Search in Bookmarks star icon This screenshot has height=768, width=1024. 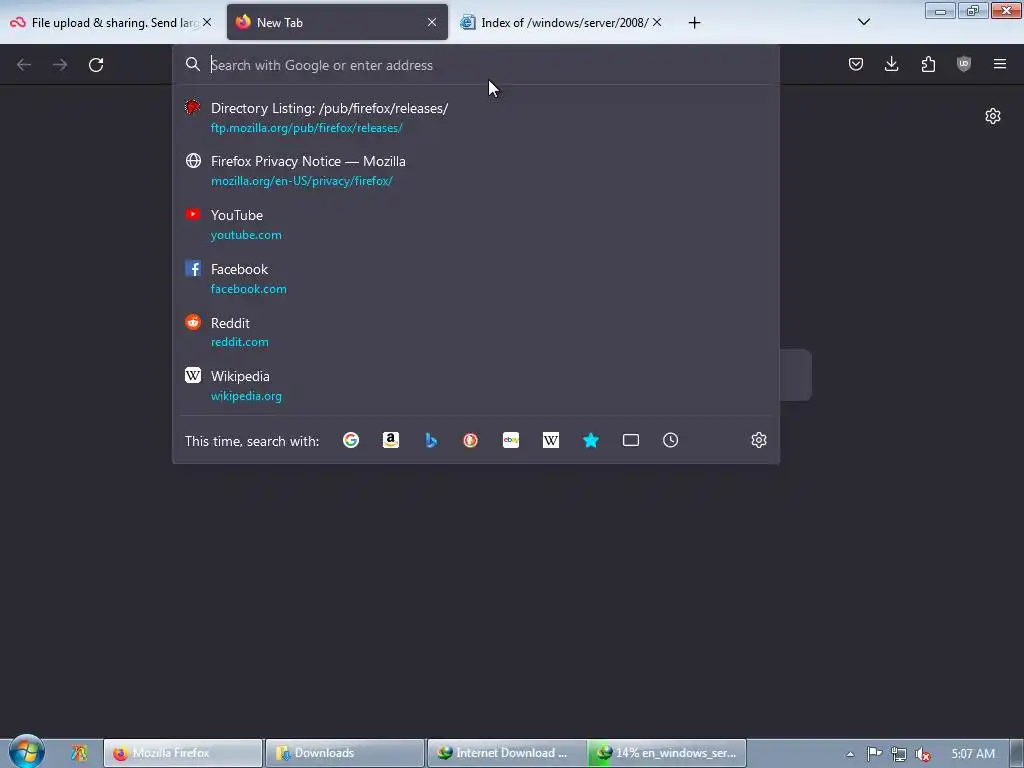(590, 440)
